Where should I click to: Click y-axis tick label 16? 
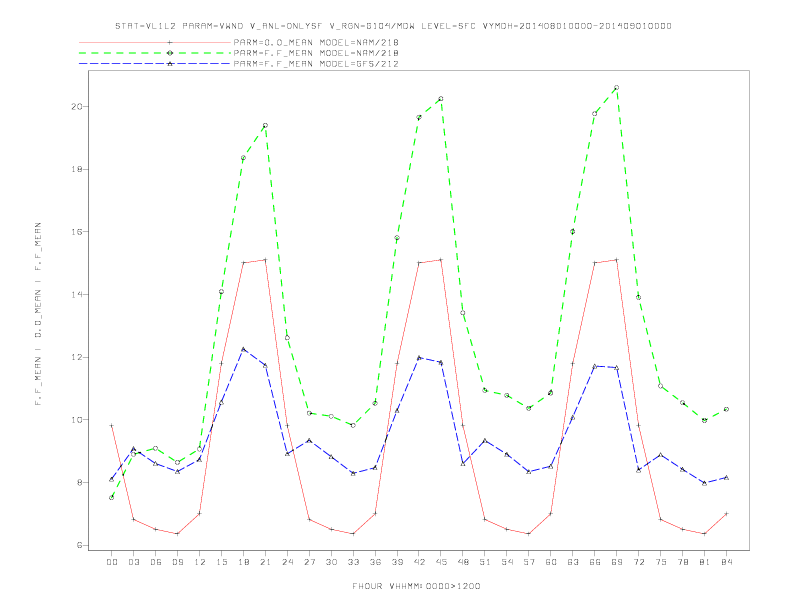77,232
